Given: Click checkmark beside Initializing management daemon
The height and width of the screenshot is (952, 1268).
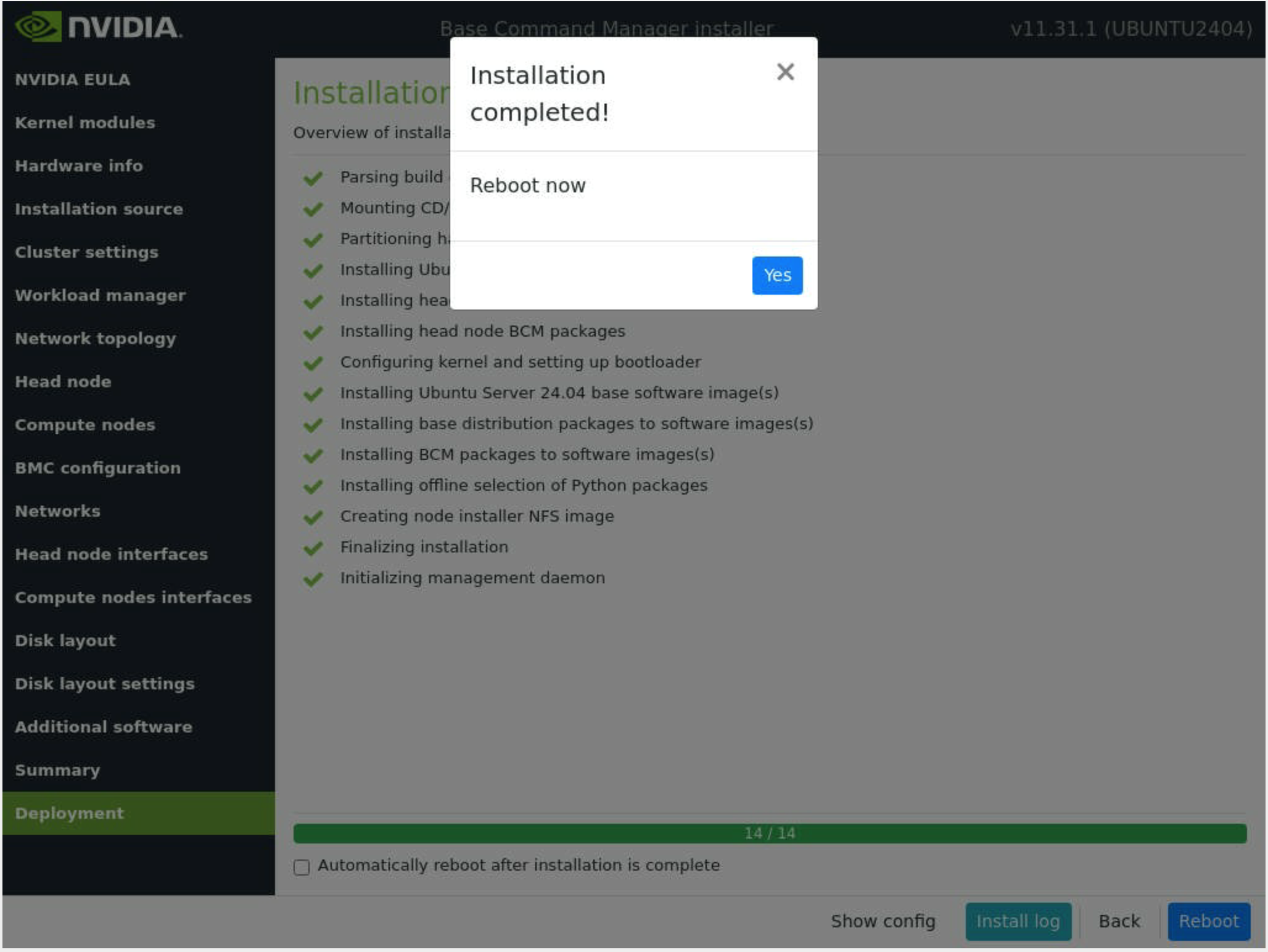Looking at the screenshot, I should click(313, 578).
